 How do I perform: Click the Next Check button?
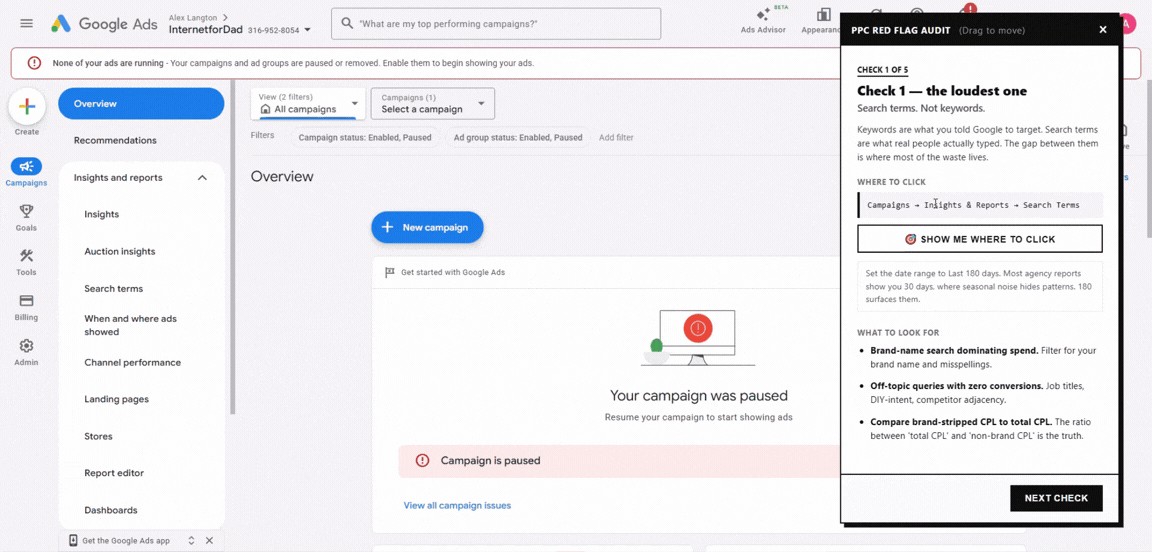(x=1056, y=498)
